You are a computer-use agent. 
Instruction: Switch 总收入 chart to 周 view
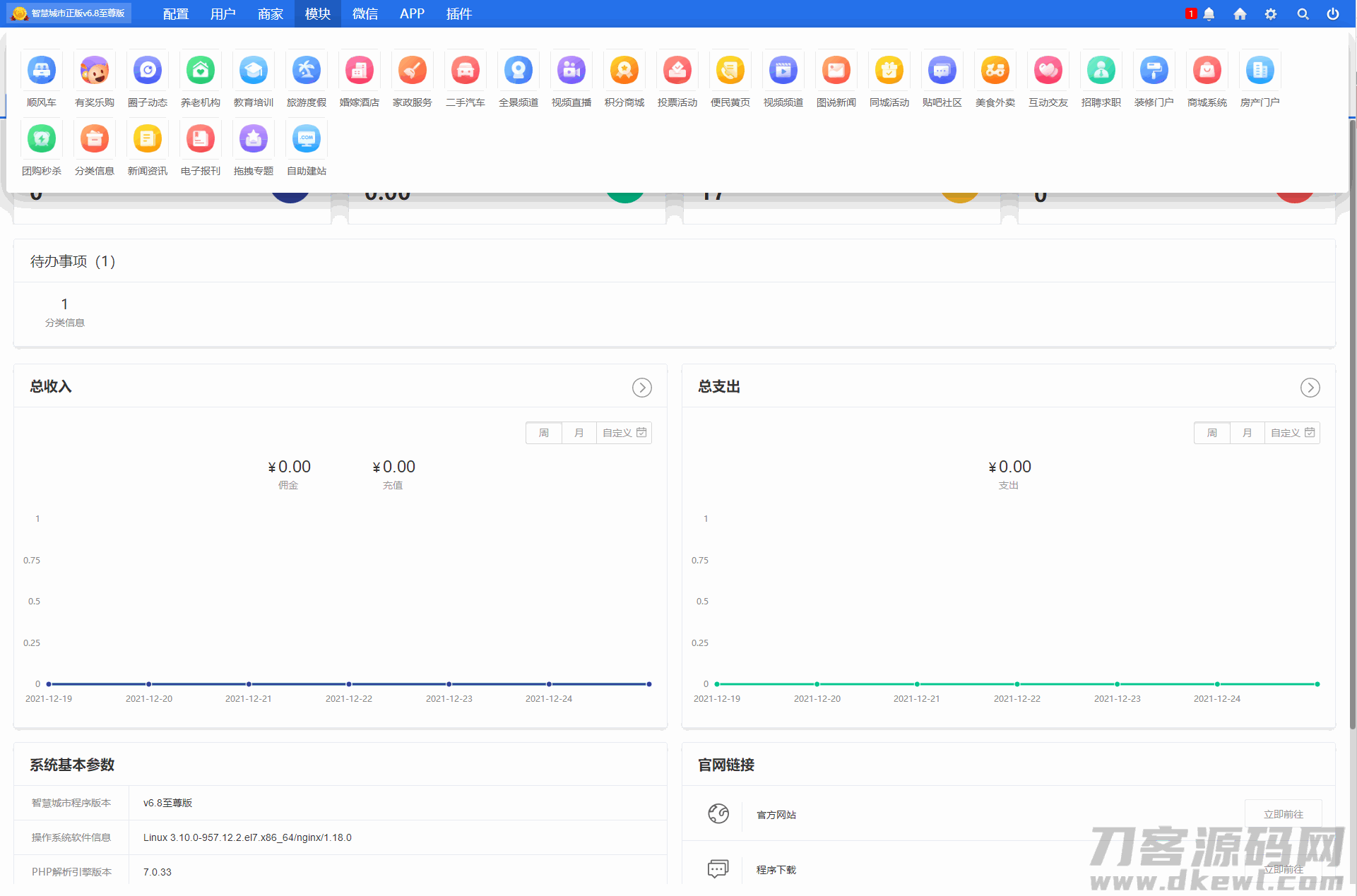click(544, 433)
